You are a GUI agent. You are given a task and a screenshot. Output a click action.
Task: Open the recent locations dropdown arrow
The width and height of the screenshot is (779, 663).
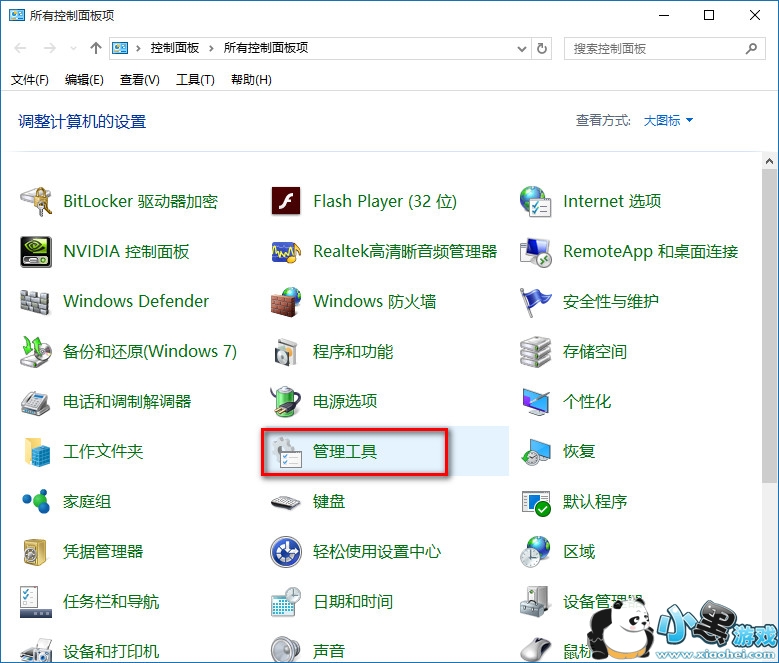[x=73, y=48]
